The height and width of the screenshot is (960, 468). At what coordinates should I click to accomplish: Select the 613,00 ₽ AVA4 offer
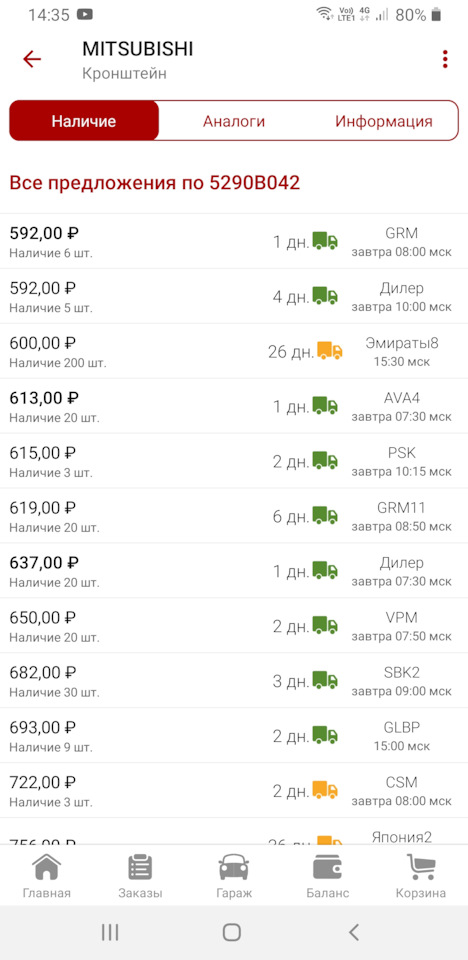tap(234, 406)
